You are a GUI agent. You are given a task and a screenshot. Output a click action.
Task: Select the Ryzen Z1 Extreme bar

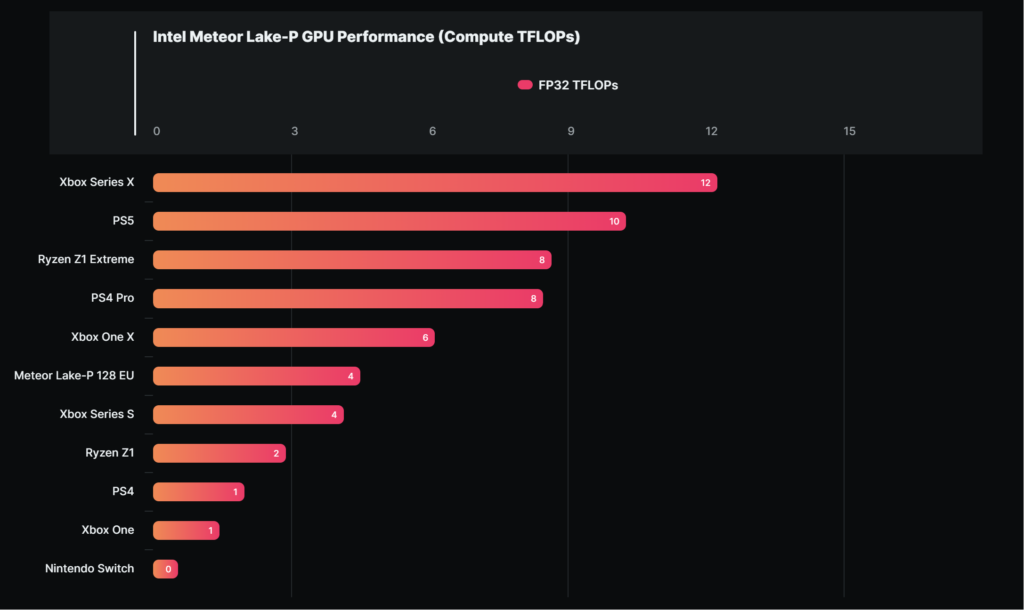click(352, 260)
